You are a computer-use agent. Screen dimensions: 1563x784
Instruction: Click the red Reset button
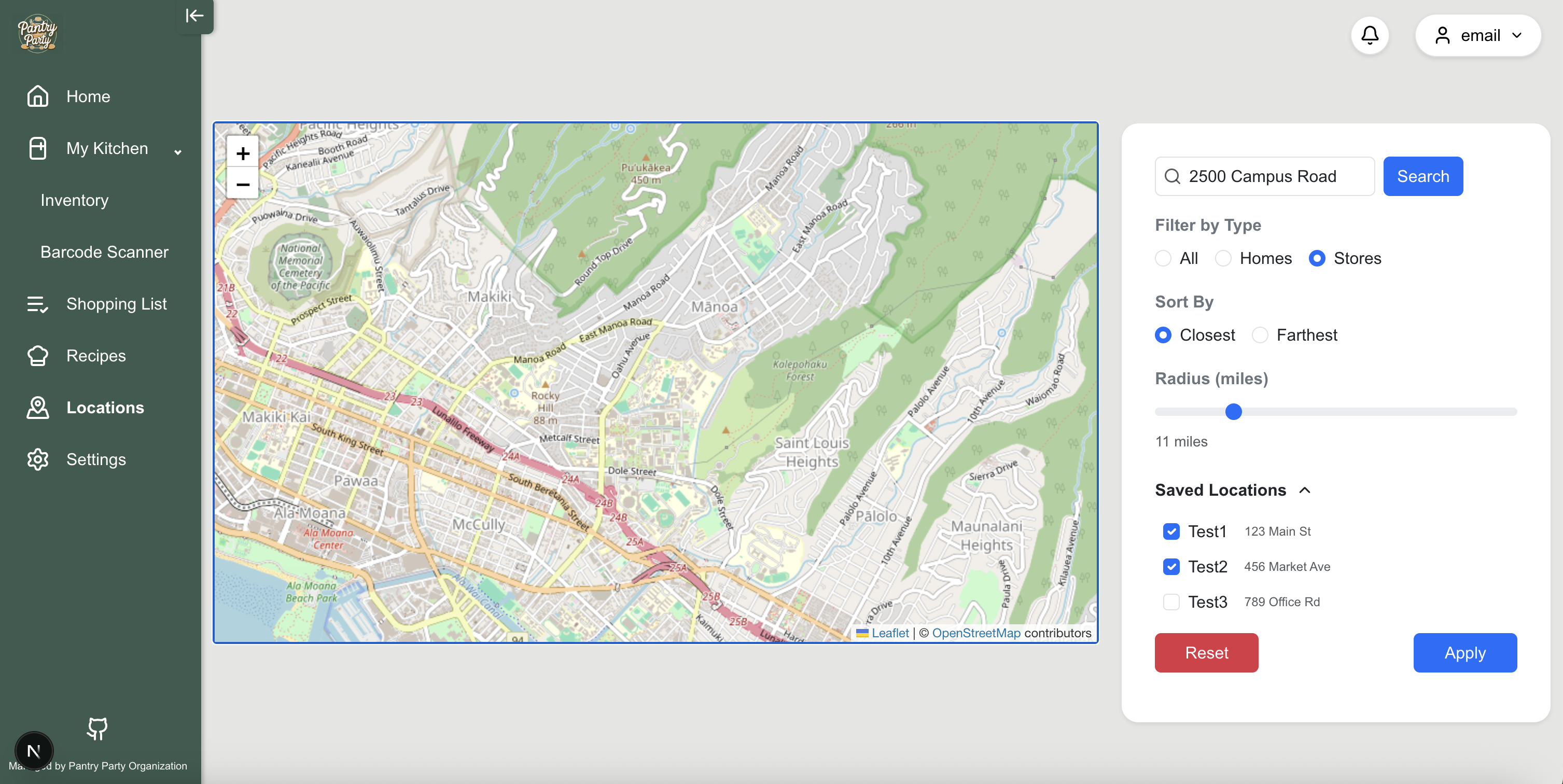[1206, 653]
